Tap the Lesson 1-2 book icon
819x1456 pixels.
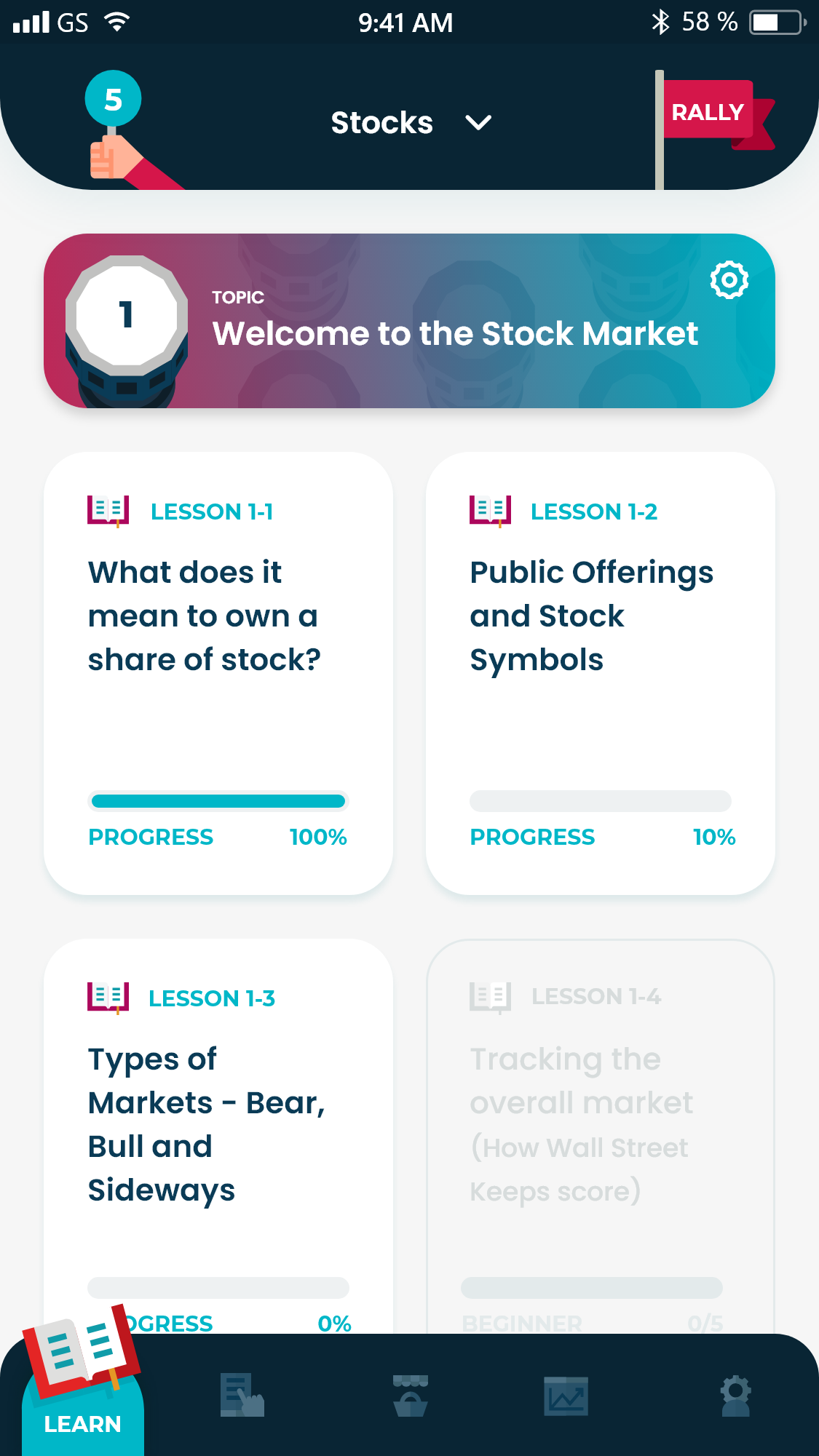coord(490,511)
